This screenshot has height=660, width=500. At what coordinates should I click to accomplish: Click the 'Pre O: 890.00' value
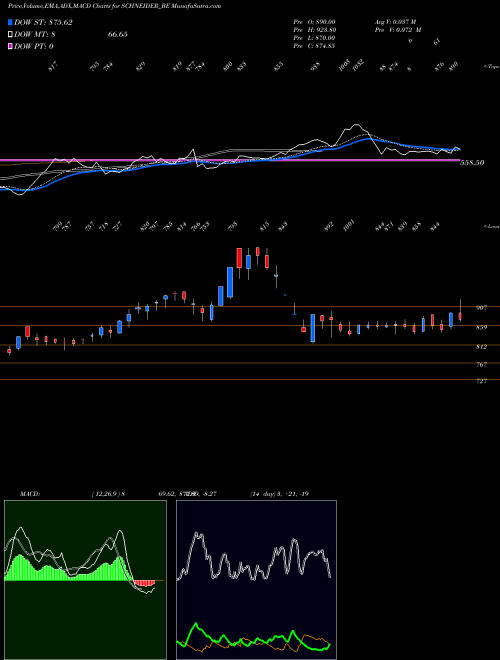point(314,22)
